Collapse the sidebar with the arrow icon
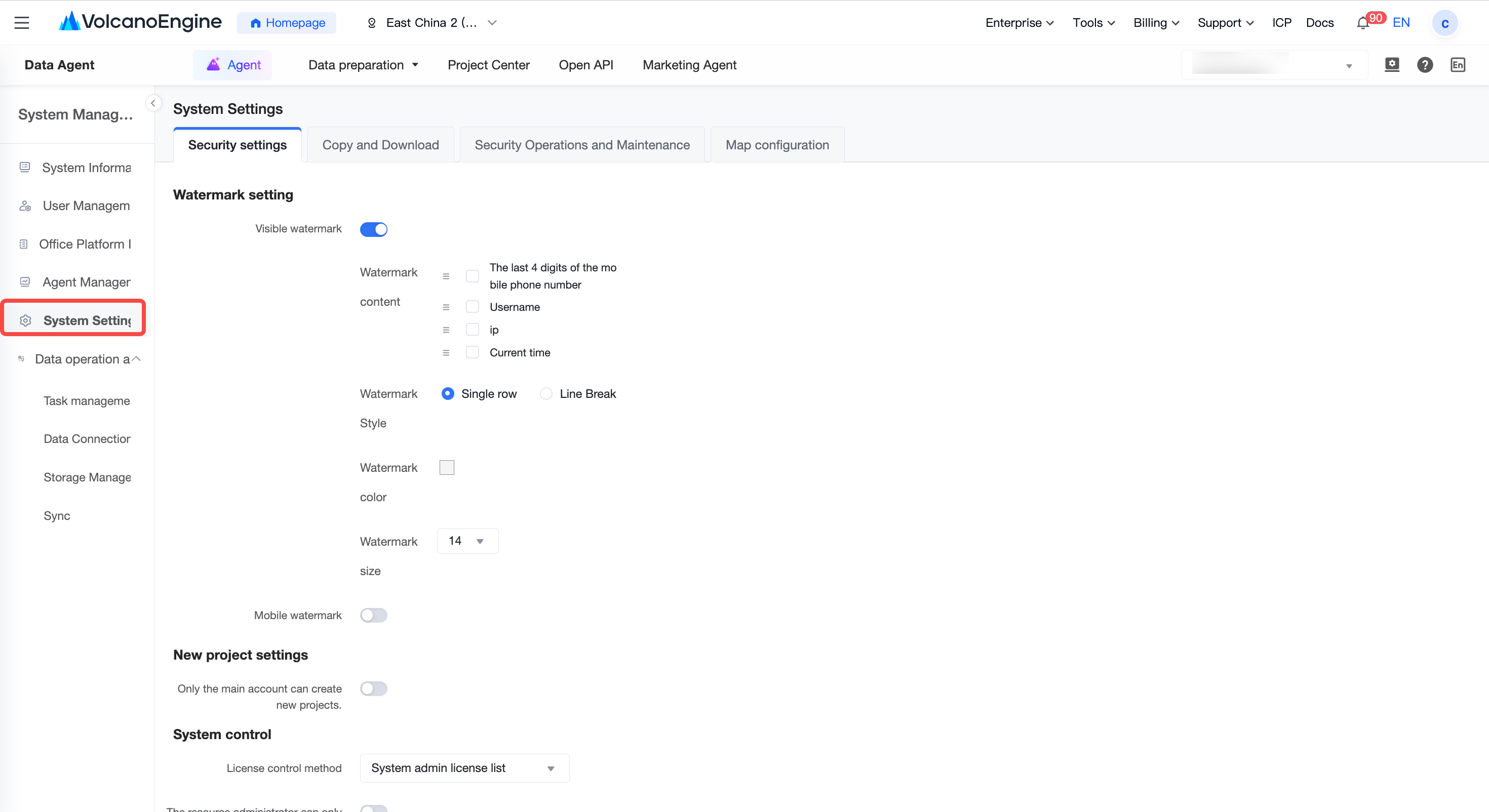The image size is (1489, 812). (x=153, y=103)
